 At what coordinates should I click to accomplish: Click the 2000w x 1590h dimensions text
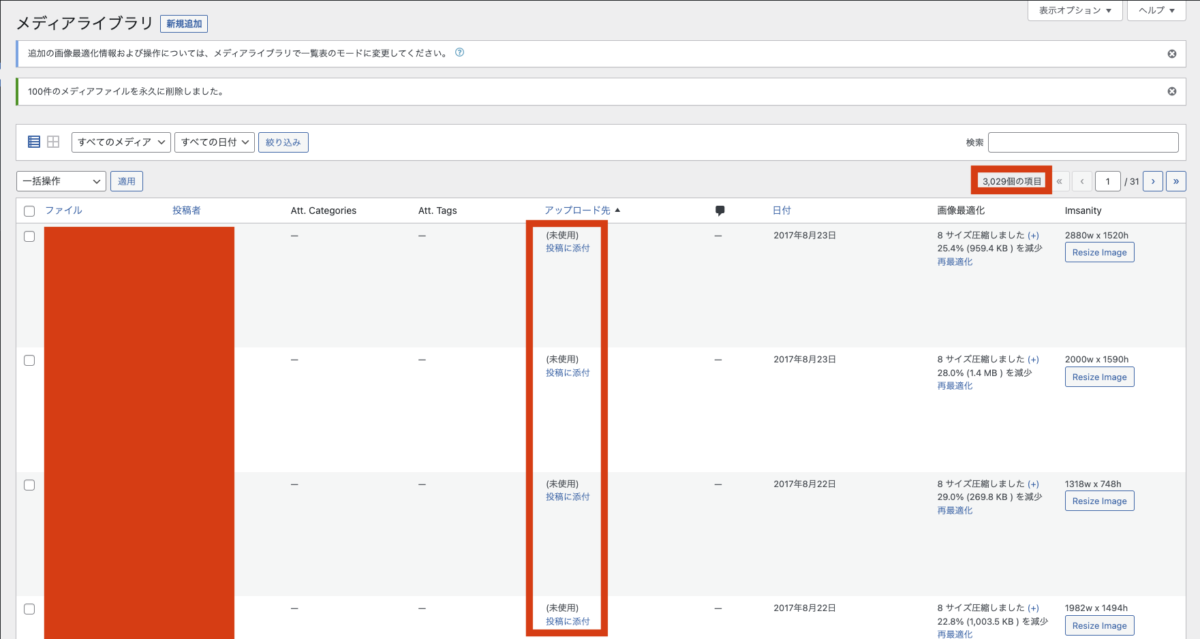[1098, 360]
